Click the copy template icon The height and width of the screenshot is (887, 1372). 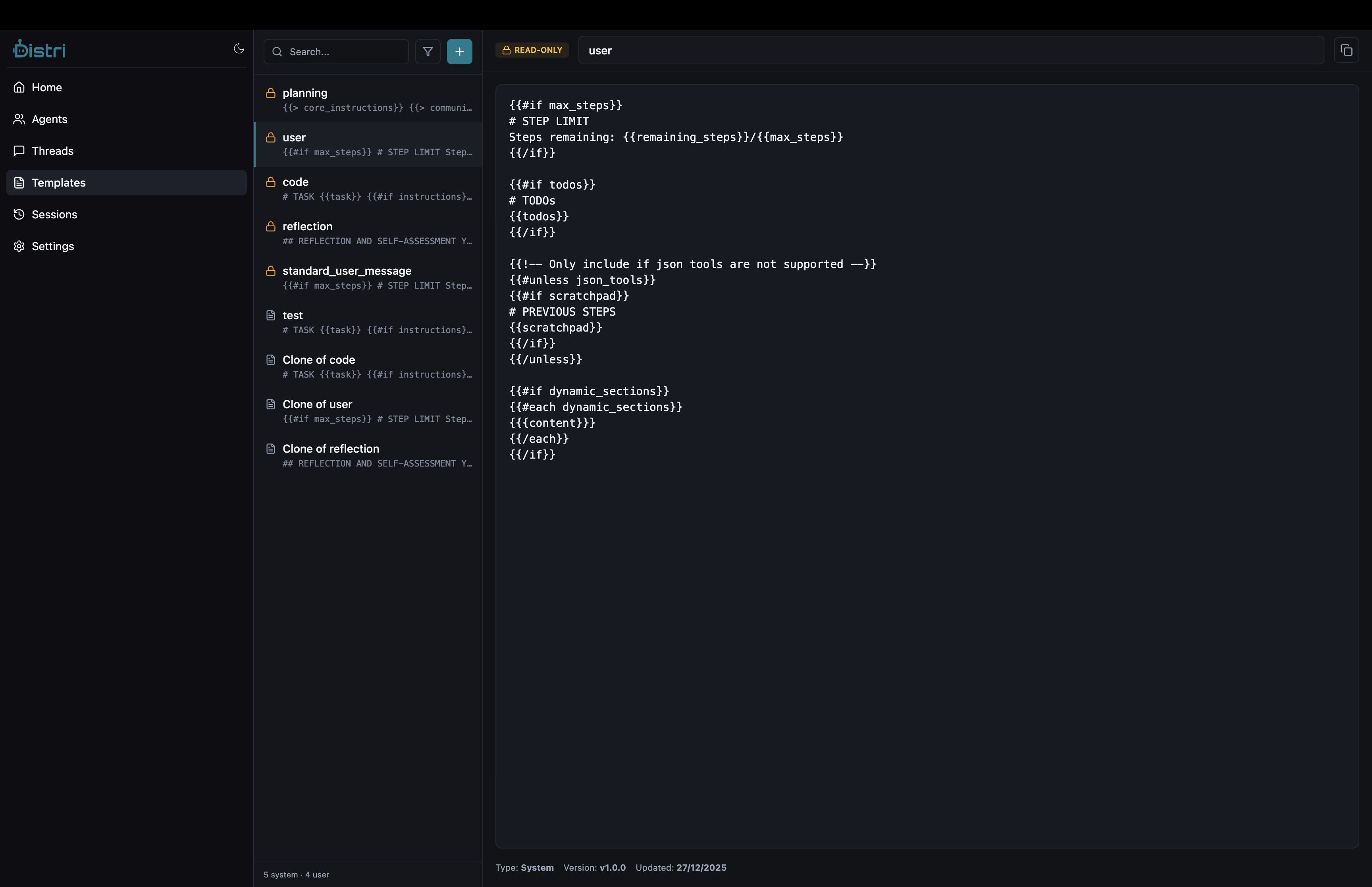[x=1346, y=51]
